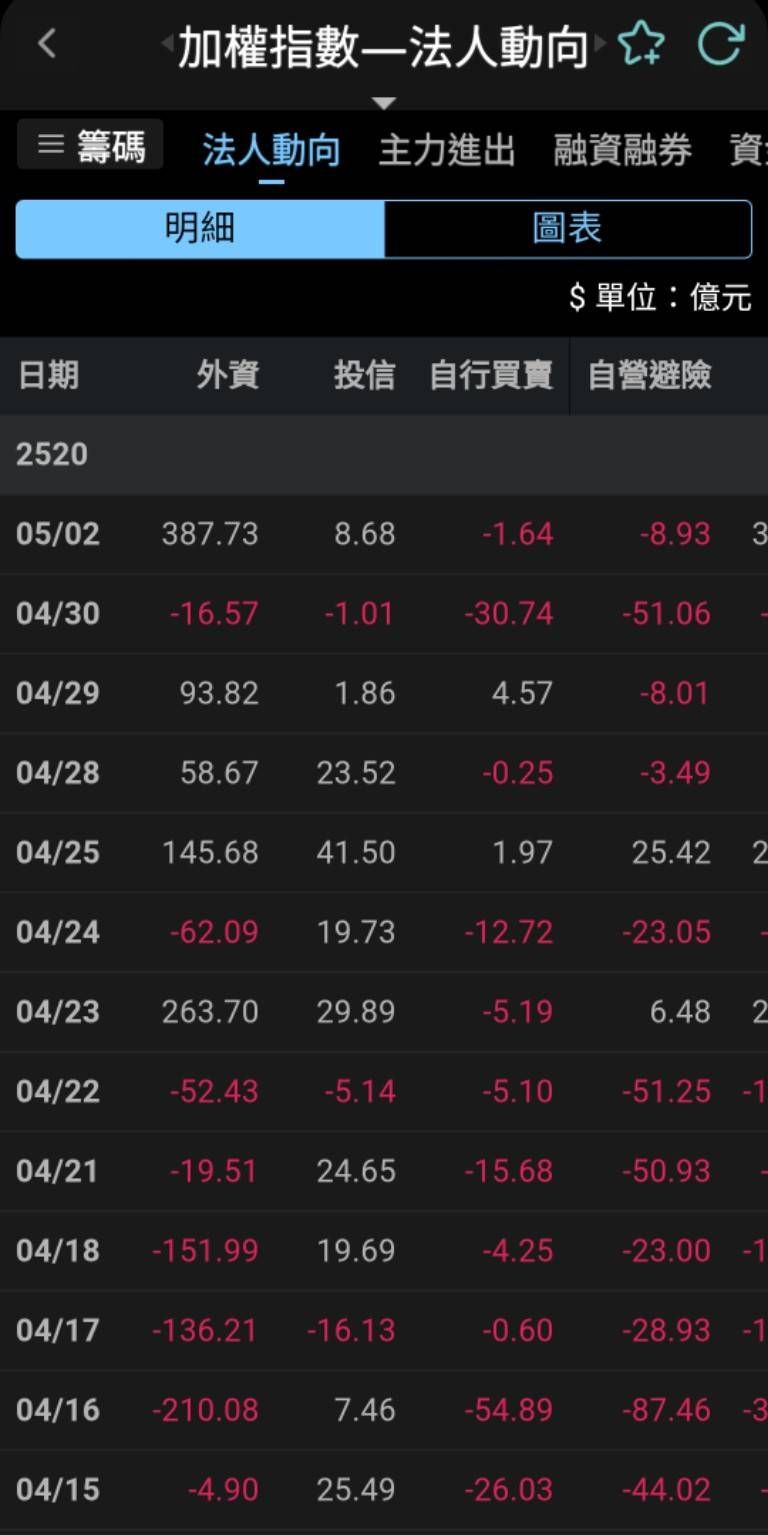Tap the 外資 column header
This screenshot has height=1535, width=768.
point(227,376)
